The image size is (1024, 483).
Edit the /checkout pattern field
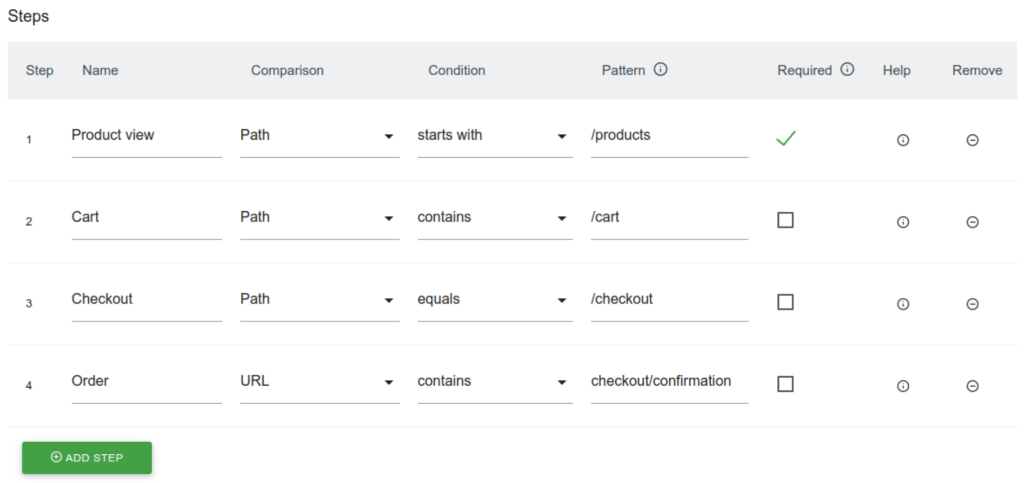point(668,300)
